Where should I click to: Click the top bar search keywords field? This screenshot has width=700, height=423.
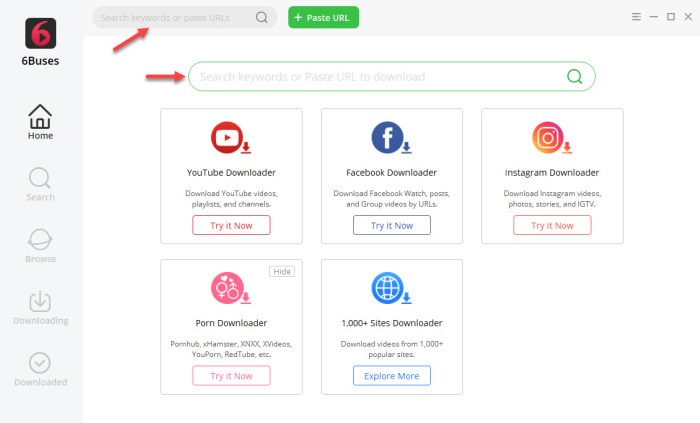click(184, 17)
